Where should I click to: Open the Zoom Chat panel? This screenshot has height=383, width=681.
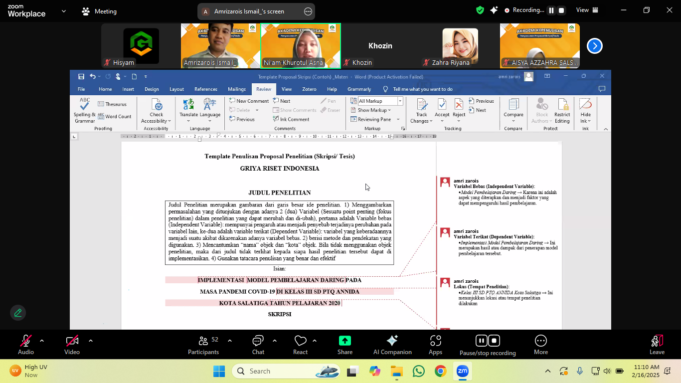tap(258, 345)
